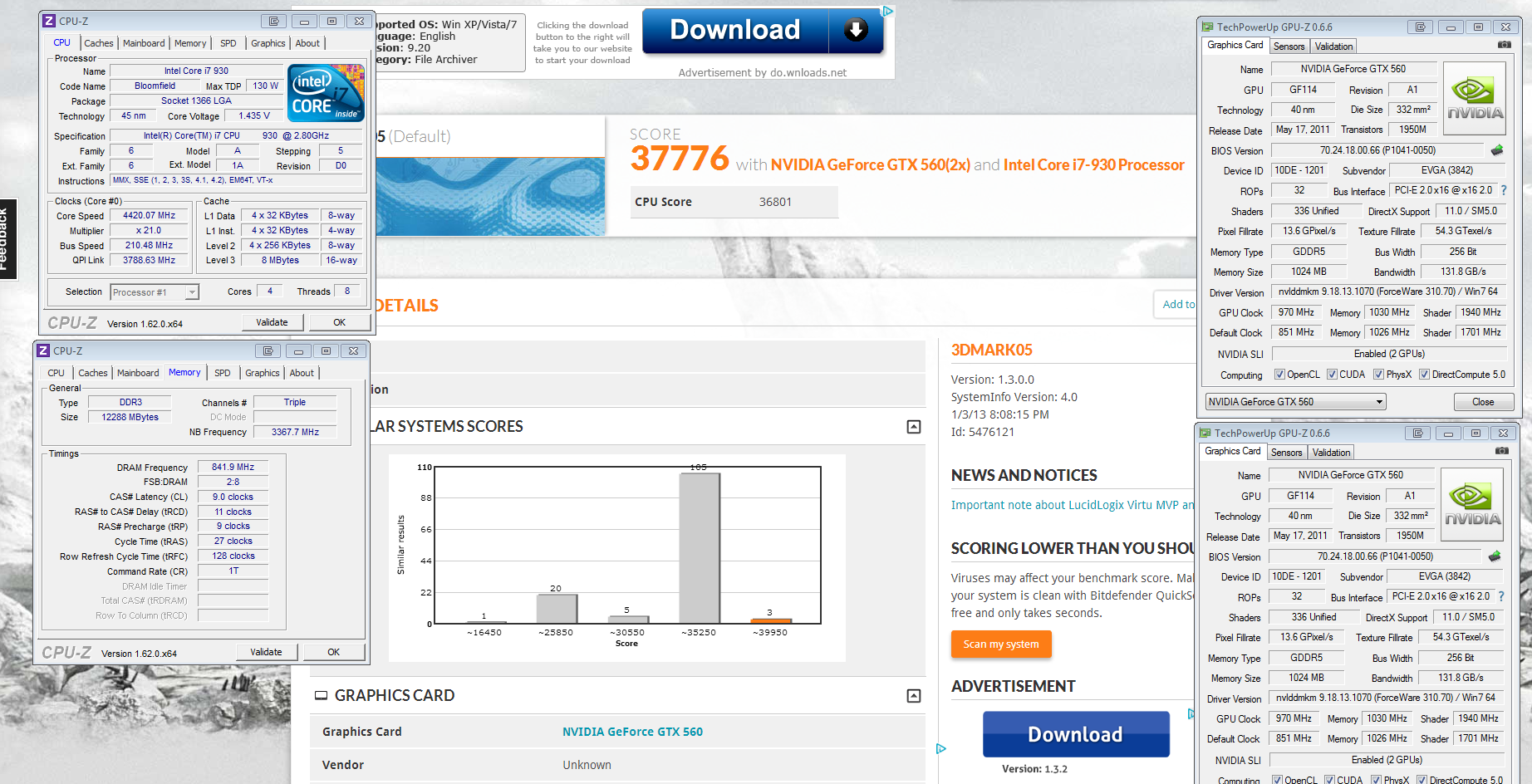Toggle the PhysX checkbox in the lower GPU-Z
Viewport: 1532px width, 784px height.
point(1376,780)
